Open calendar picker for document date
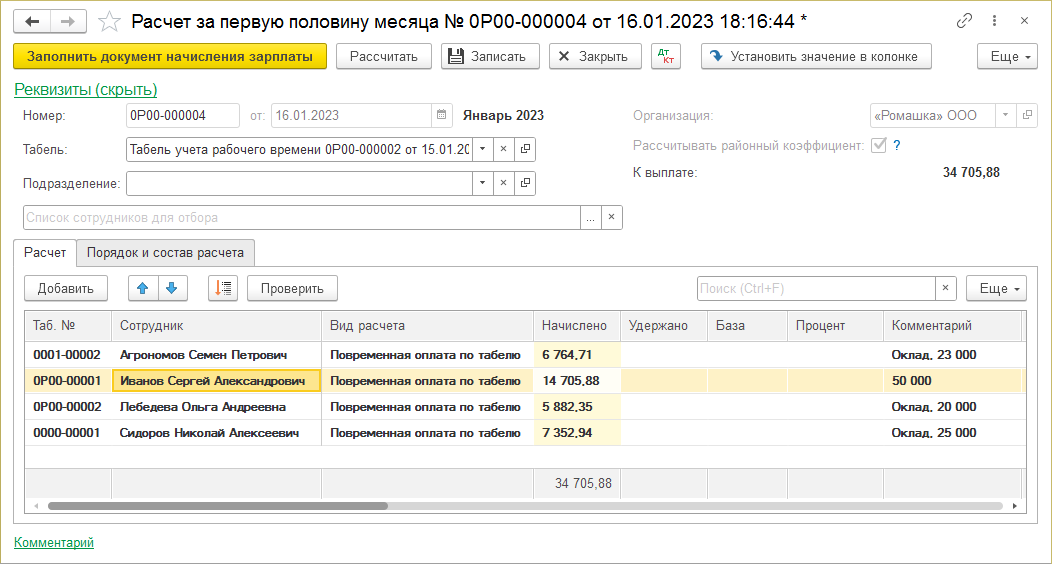The height and width of the screenshot is (564, 1052). click(x=441, y=115)
